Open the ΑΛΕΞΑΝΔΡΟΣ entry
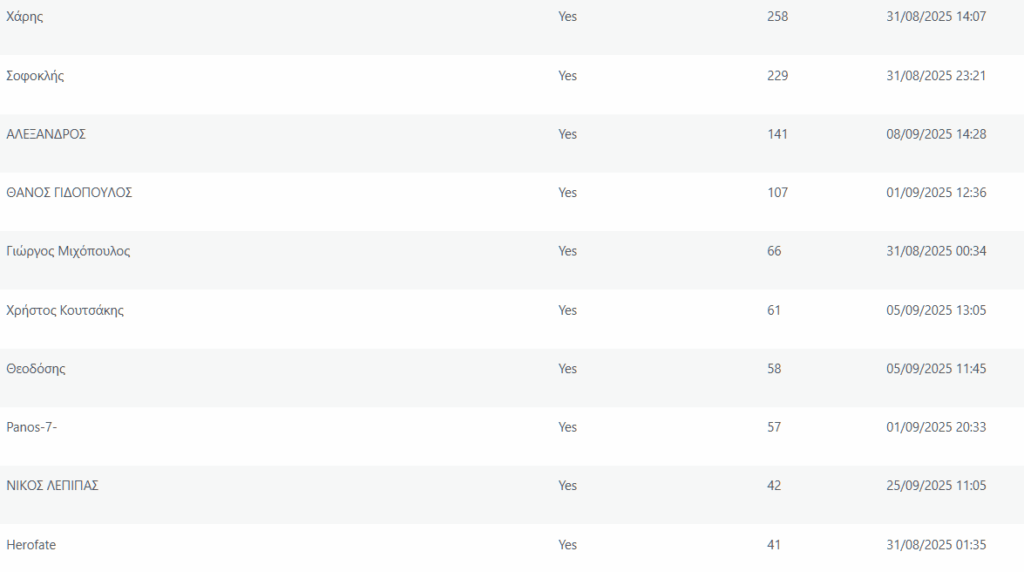Image resolution: width=1024 pixels, height=572 pixels. (46, 134)
